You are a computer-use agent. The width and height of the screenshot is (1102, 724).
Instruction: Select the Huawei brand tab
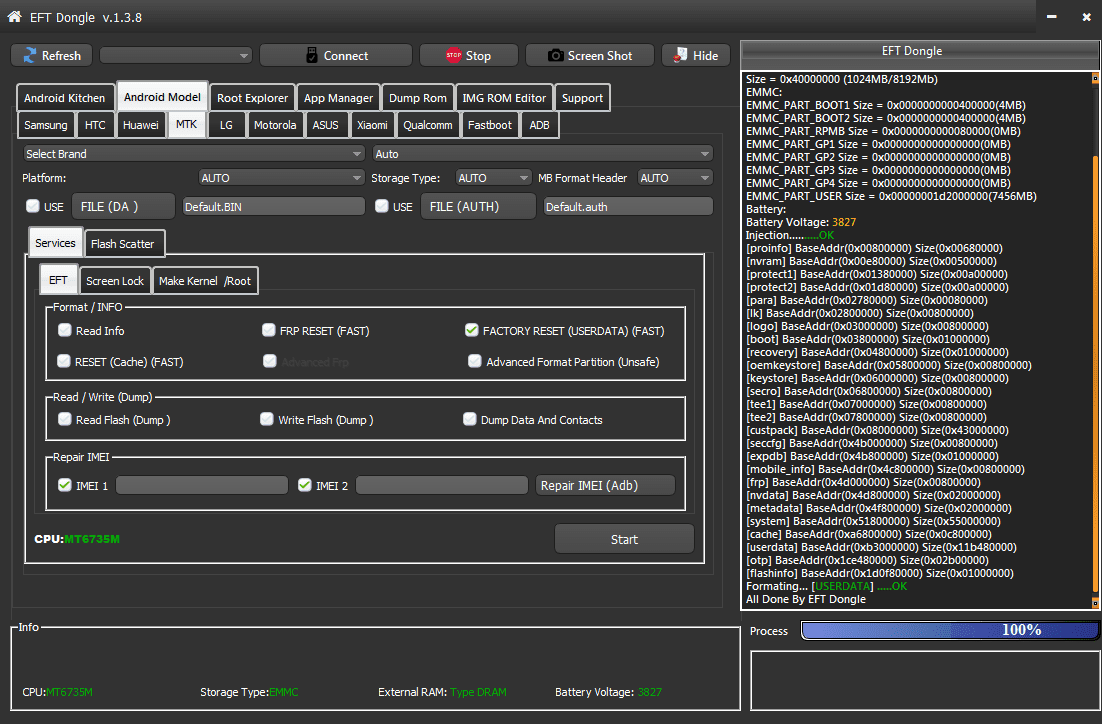click(x=141, y=125)
